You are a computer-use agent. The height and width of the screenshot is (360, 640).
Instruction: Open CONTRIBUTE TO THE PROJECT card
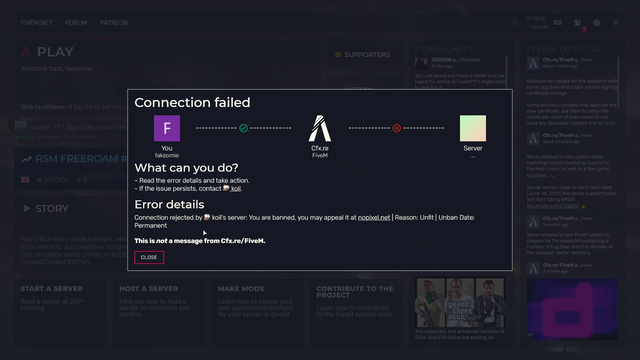click(356, 312)
